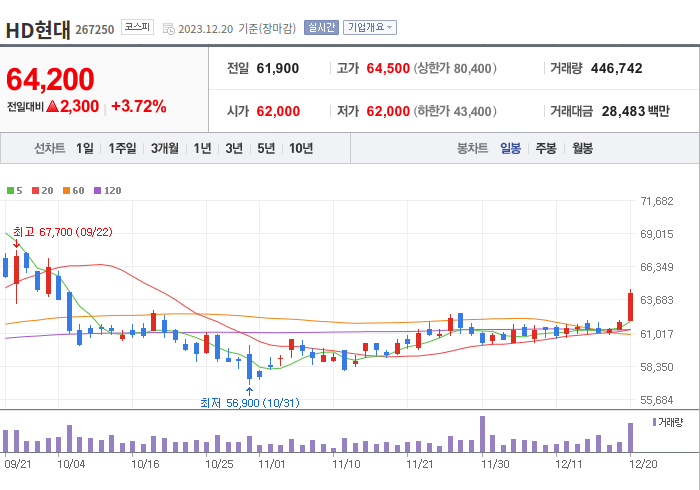Image resolution: width=700 pixels, height=490 pixels.
Task: Click the 코스피 market badge
Action: click(x=138, y=27)
